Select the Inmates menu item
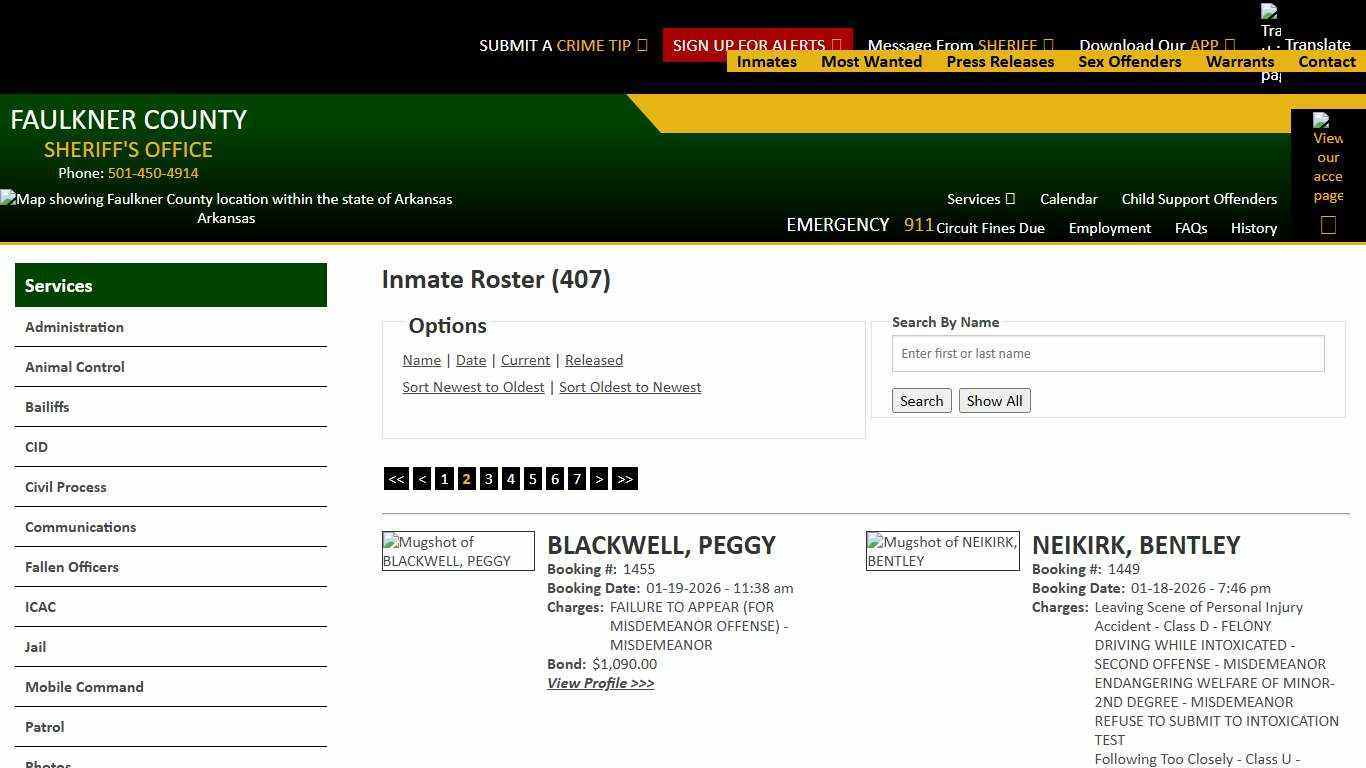This screenshot has height=768, width=1366. 766,61
